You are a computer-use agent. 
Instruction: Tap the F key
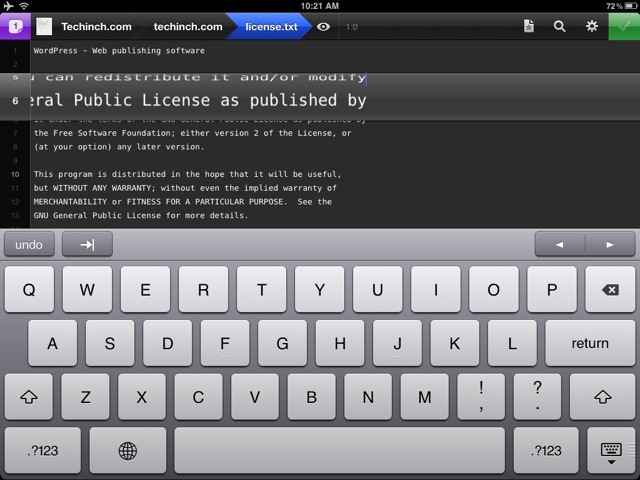225,343
